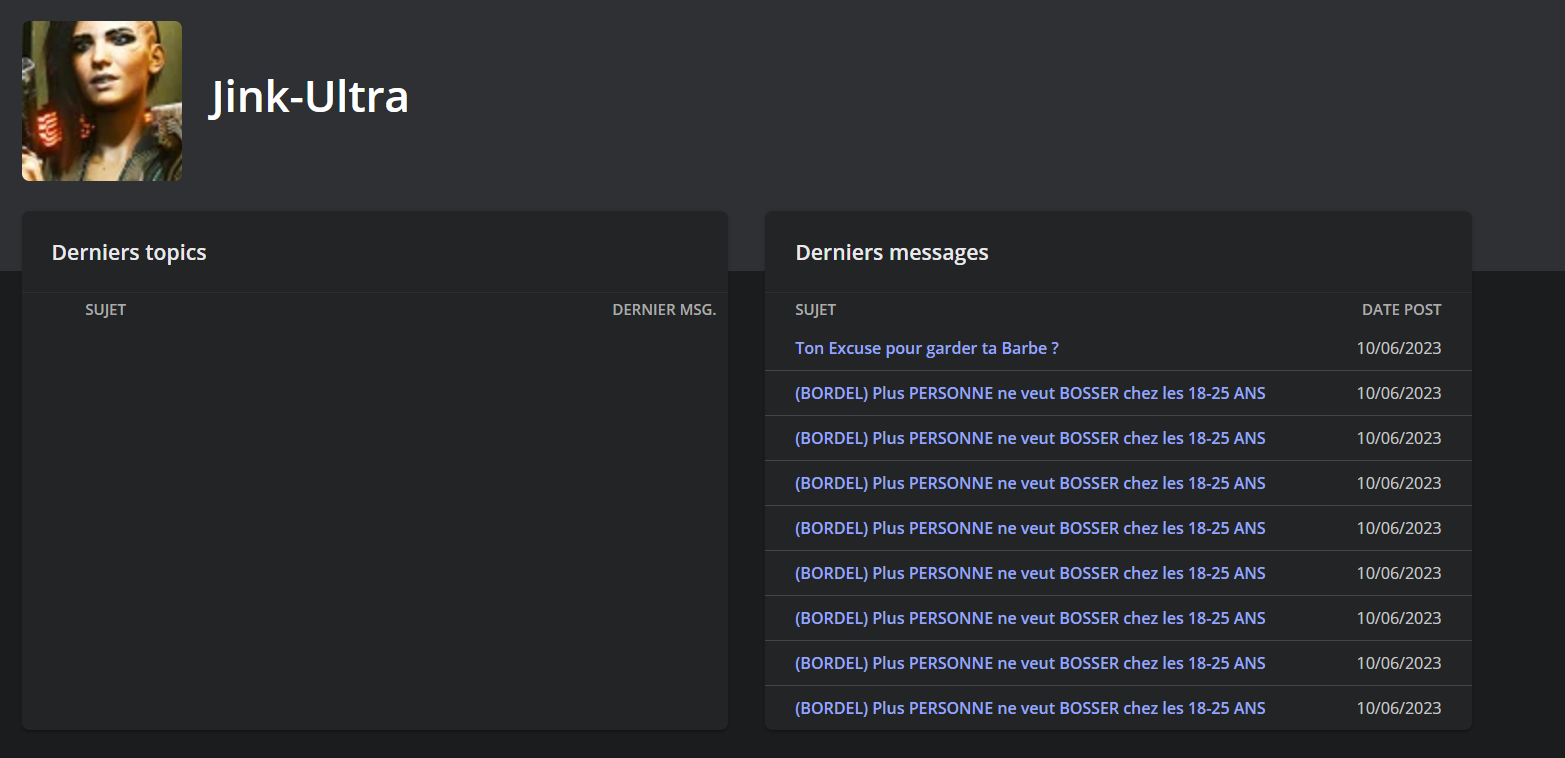The height and width of the screenshot is (758, 1565).
Task: Click the date beside the 'Ton Excuse' message
Action: [x=1398, y=348]
